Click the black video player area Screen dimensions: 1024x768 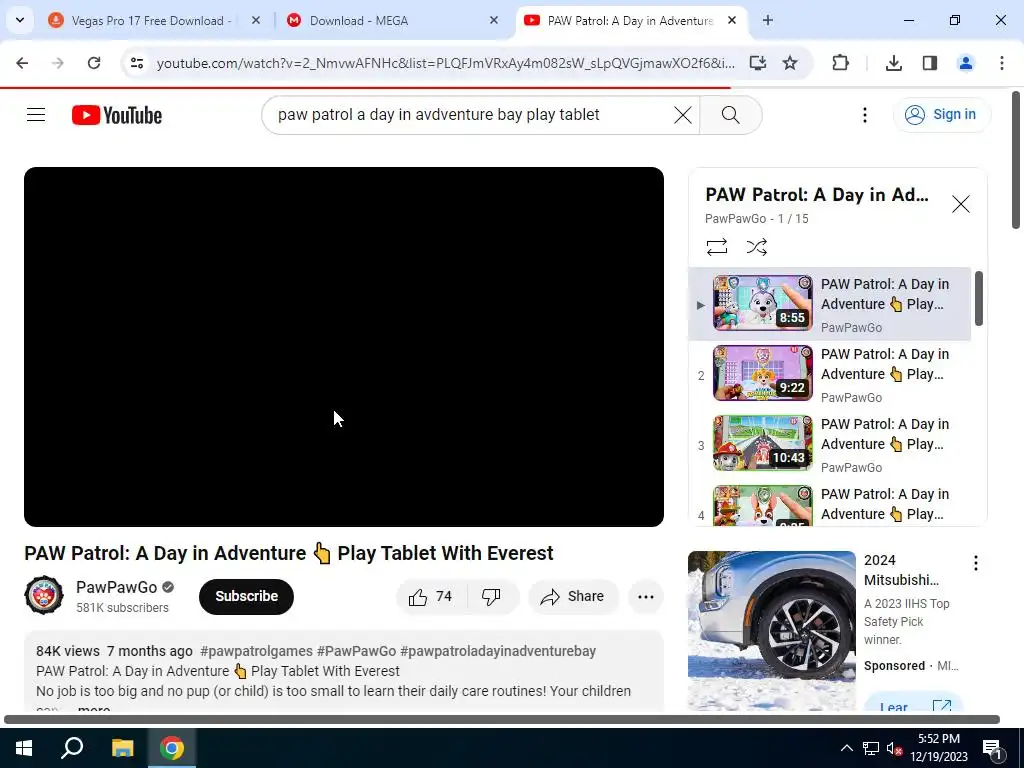point(344,347)
